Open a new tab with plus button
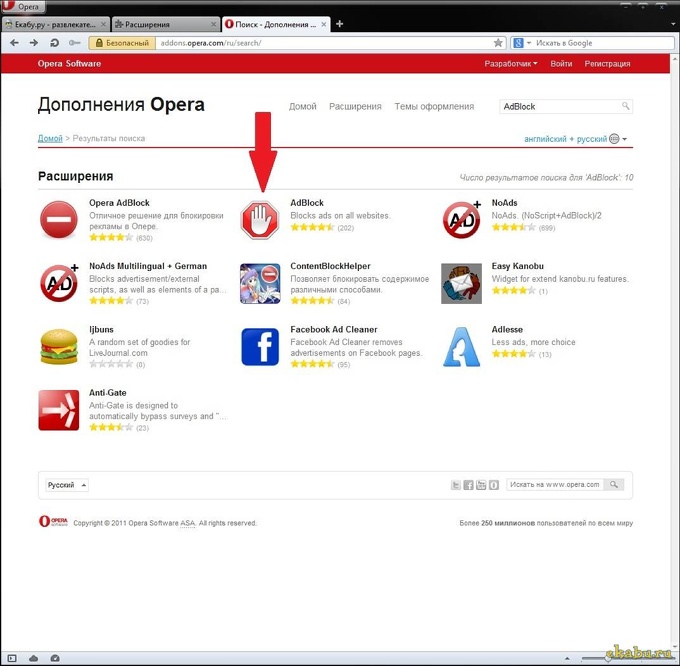Viewport: 680px width, 666px height. [340, 24]
